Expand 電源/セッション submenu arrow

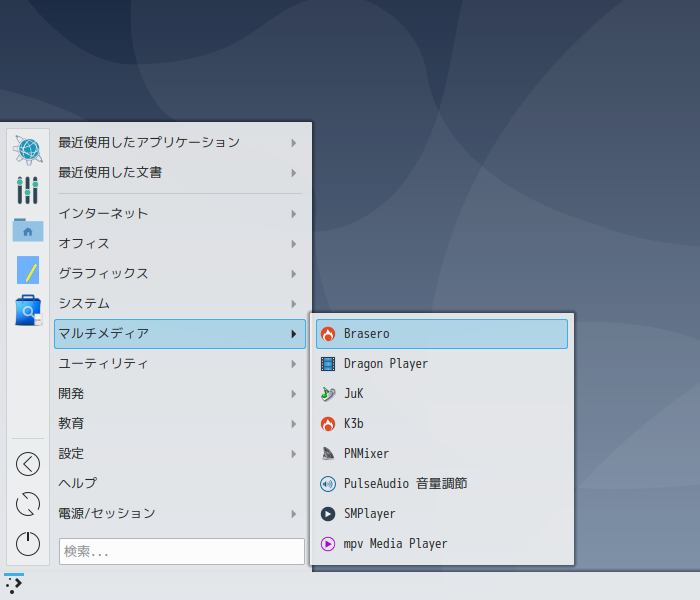click(294, 514)
